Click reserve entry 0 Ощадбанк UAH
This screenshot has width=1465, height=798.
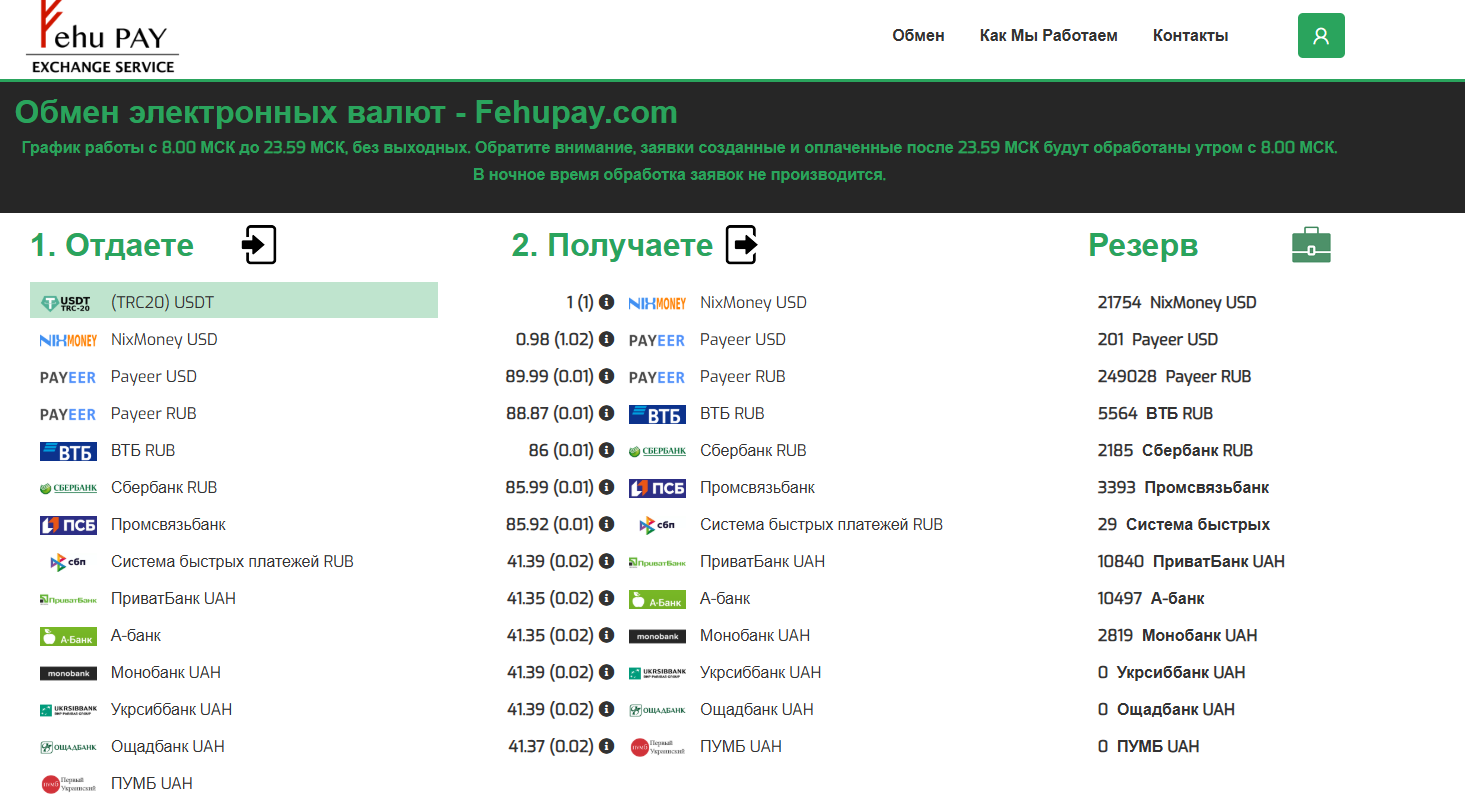pos(1166,709)
